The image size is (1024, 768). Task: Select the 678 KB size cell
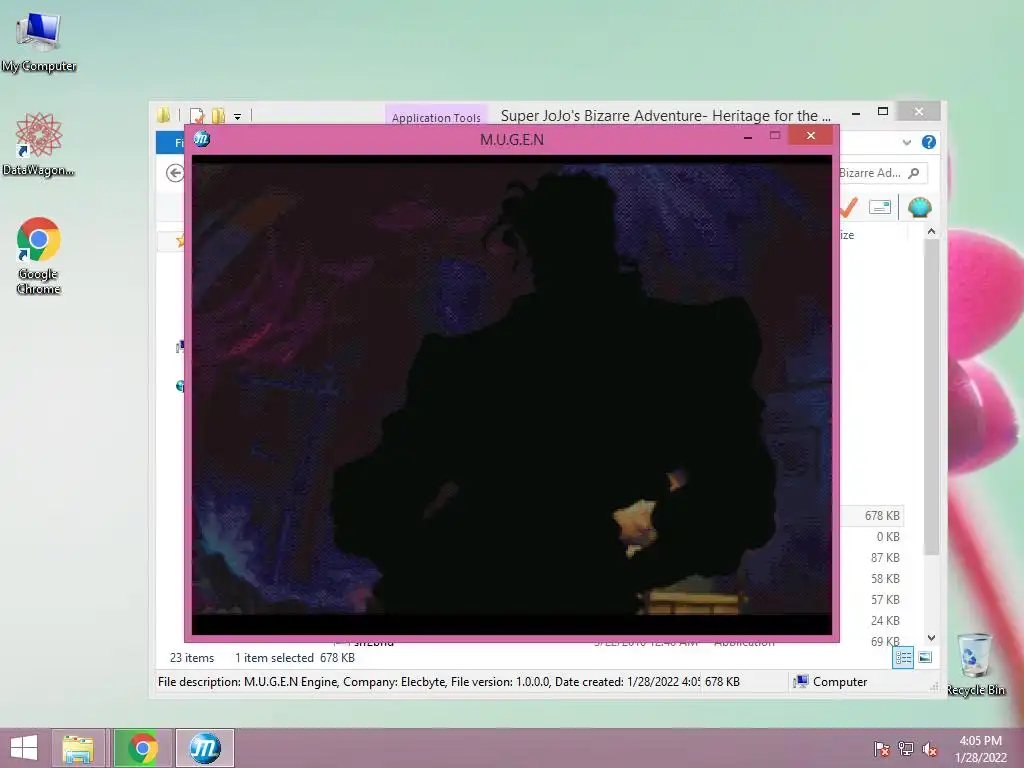(882, 516)
